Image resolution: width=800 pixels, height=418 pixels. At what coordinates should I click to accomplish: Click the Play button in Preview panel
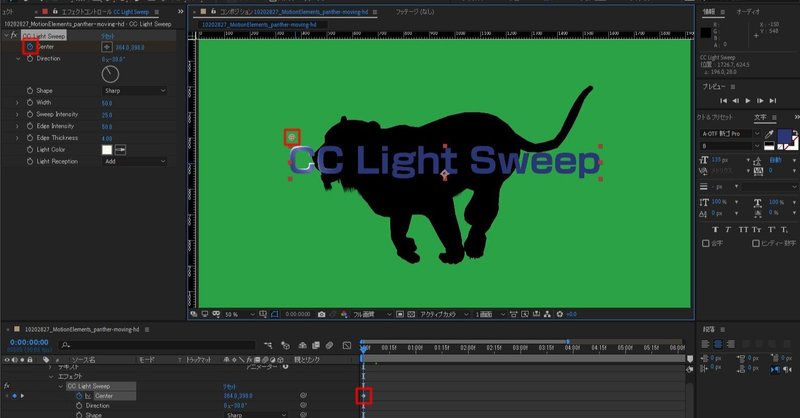pos(748,101)
